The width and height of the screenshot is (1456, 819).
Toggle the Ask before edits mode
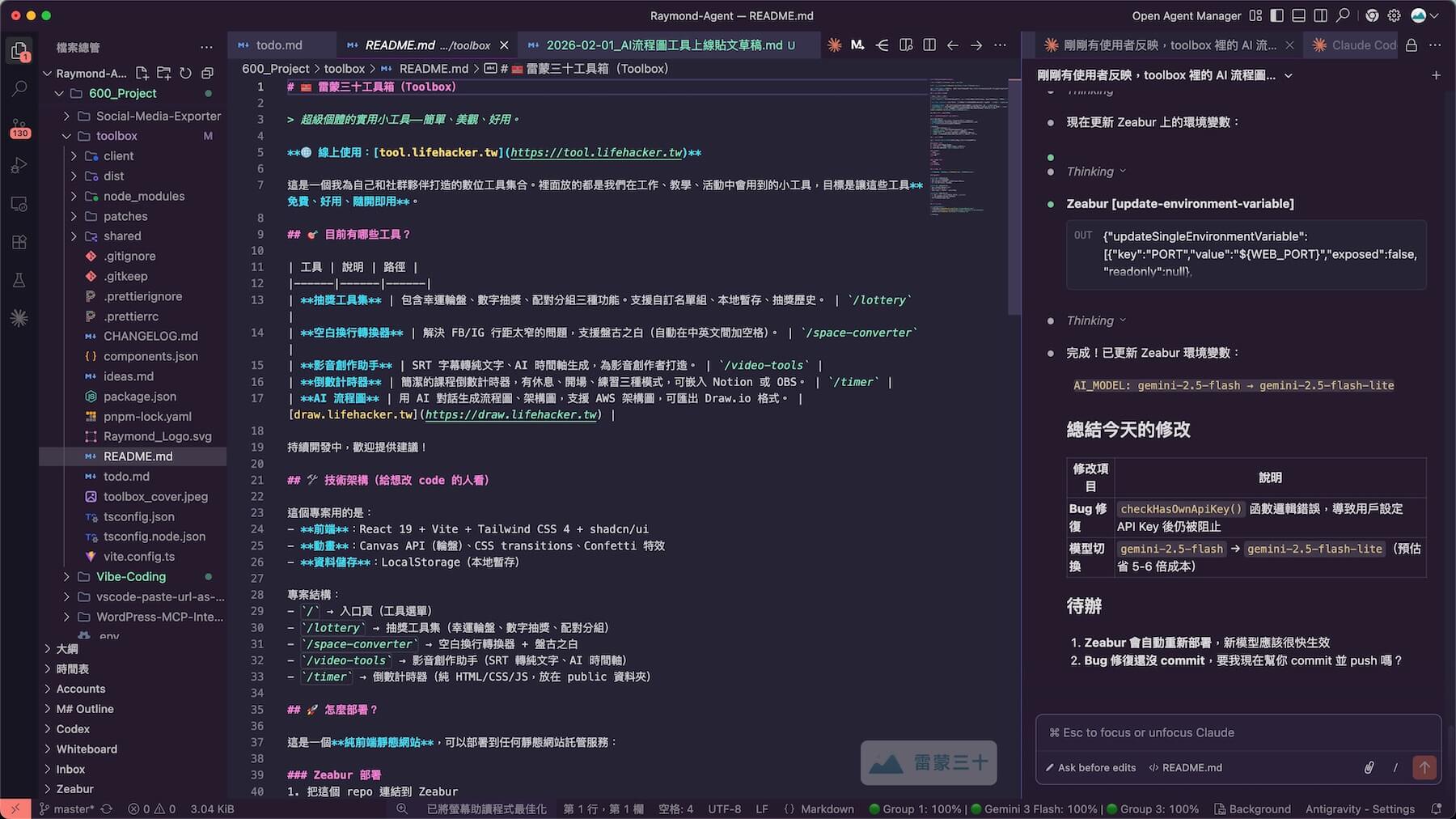click(1090, 767)
